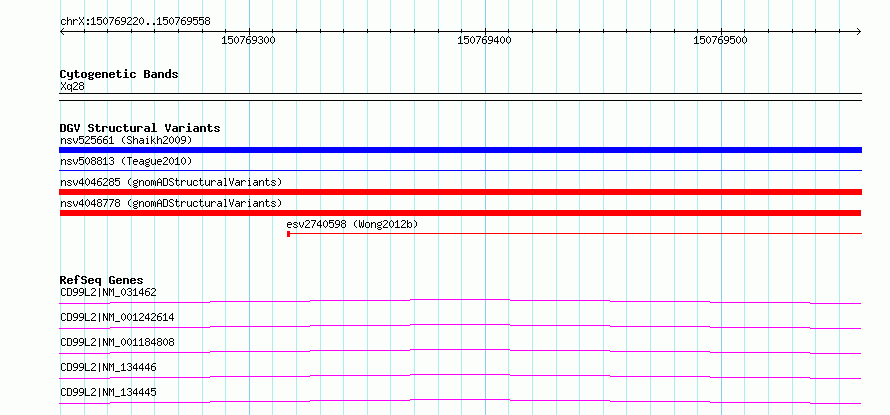
Task: Click the magenta line of NM_134446
Action: 460,376
